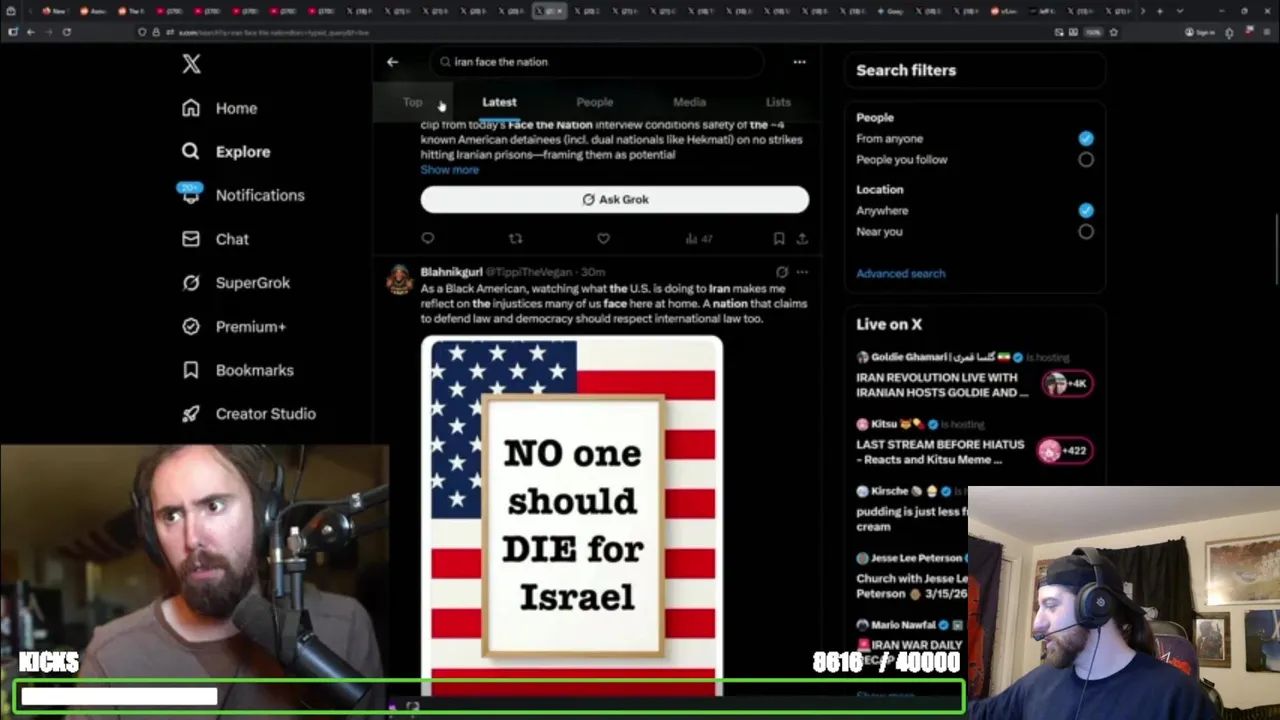Click the Chat envelope icon

point(191,239)
